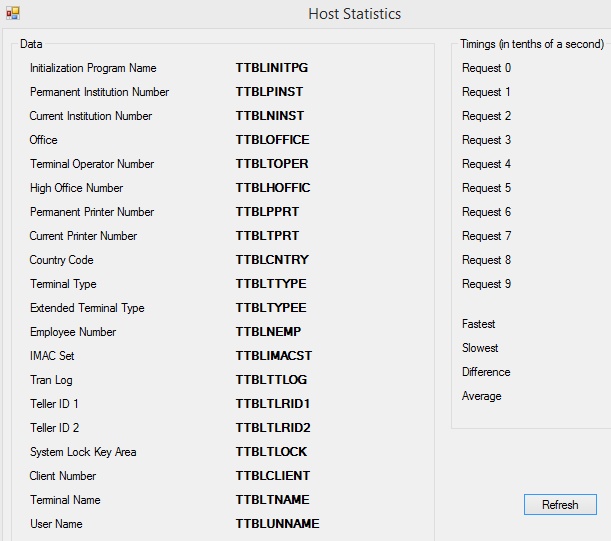611x541 pixels.
Task: Click the Average timing label
Action: [482, 396]
